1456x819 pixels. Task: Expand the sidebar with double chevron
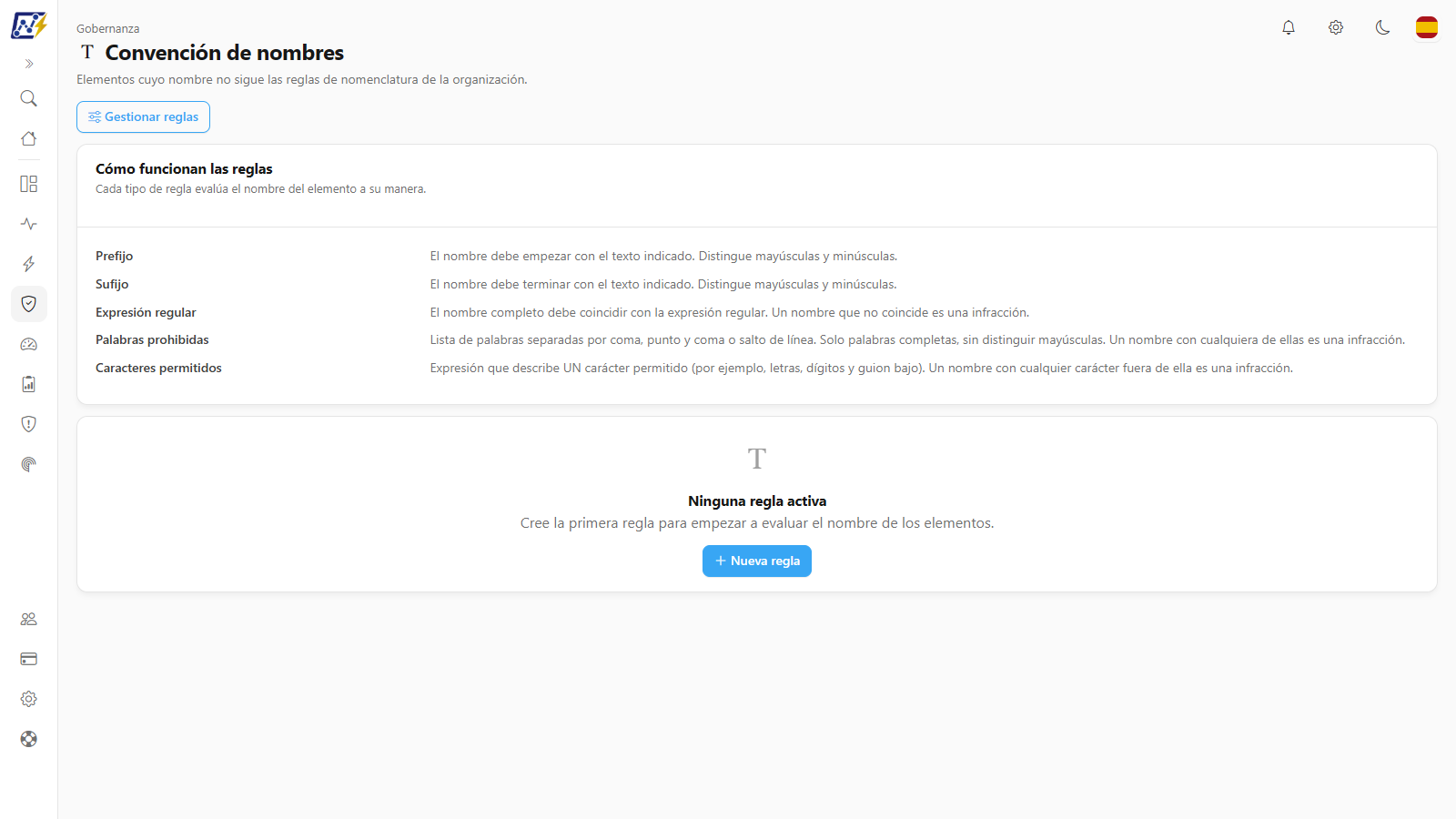(29, 64)
